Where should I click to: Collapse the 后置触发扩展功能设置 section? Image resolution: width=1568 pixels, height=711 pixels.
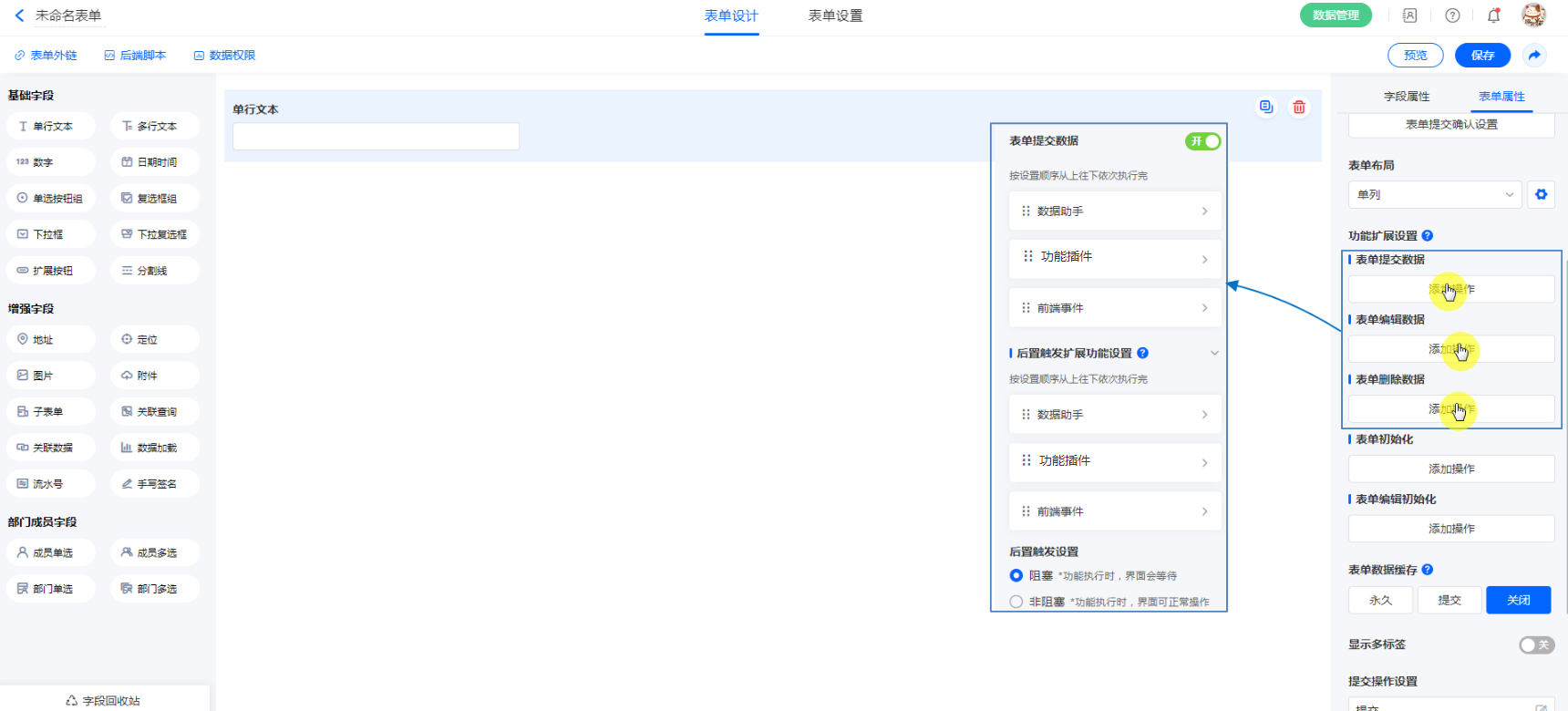[1214, 353]
